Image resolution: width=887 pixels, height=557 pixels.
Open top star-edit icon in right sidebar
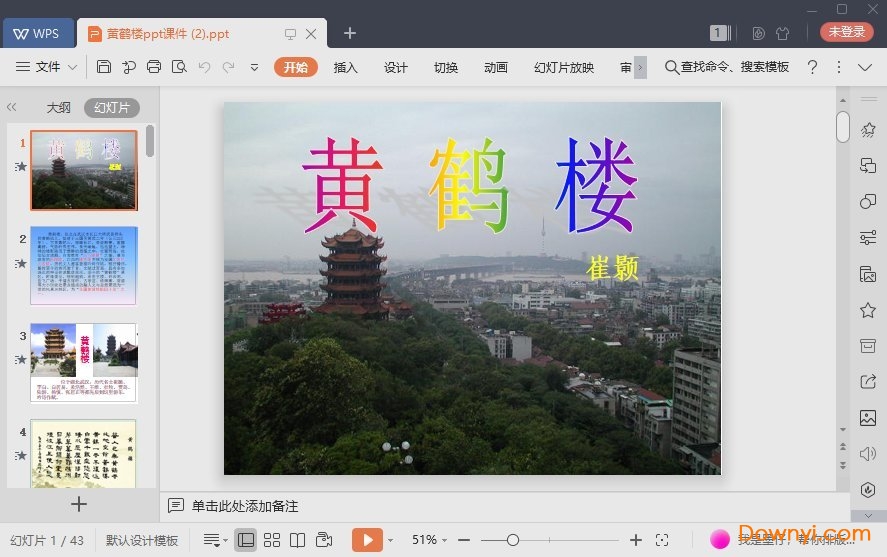click(x=868, y=130)
